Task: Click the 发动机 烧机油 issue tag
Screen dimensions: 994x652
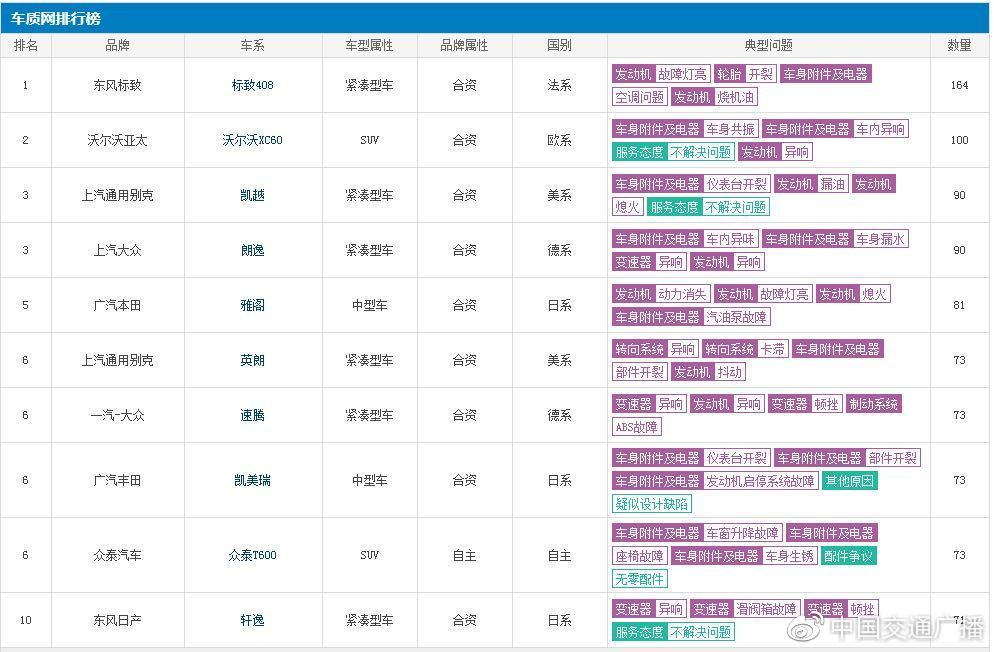Action: point(714,97)
